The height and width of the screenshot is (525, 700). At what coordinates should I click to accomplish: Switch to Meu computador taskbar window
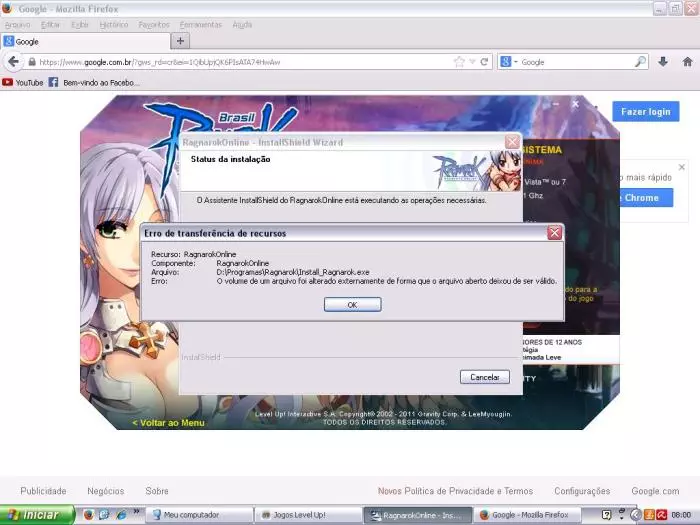pos(199,515)
